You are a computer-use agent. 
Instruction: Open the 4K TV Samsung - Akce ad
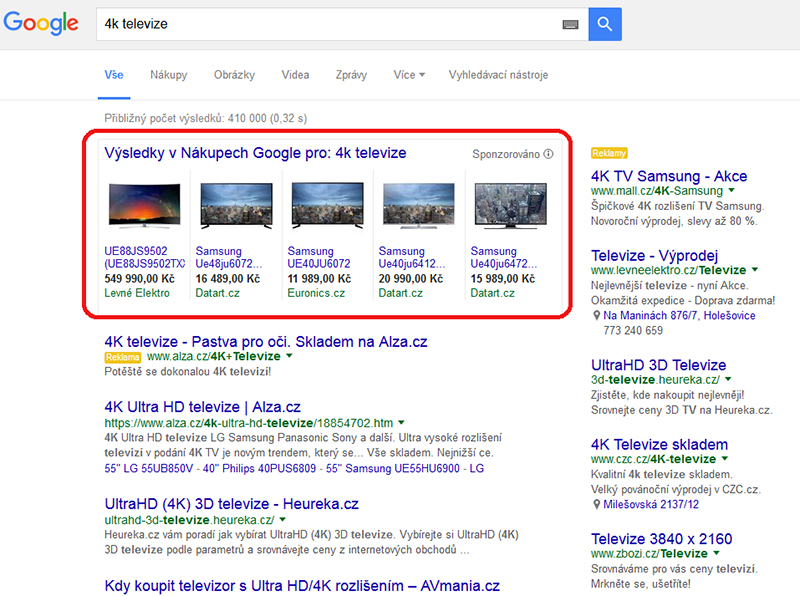point(669,176)
